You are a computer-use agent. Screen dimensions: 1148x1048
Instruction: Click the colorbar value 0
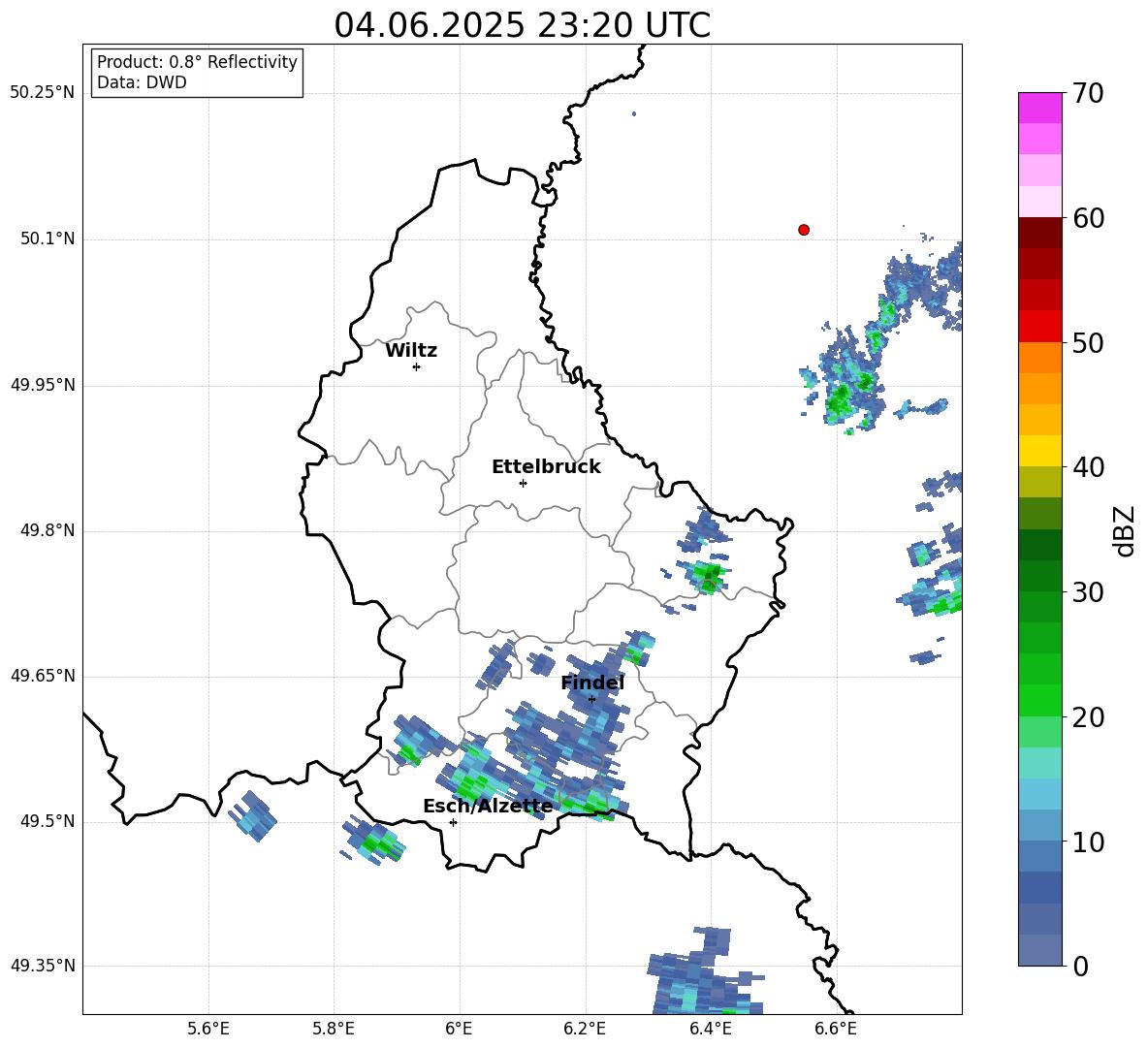1080,967
